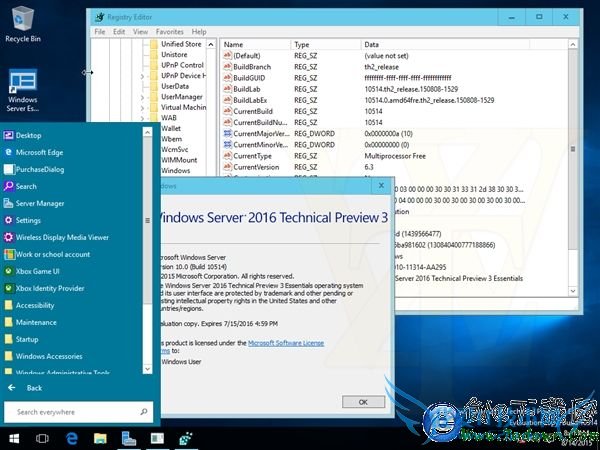Image resolution: width=600 pixels, height=450 pixels.
Task: Expand the Virtual Machine tree node
Action: click(x=142, y=108)
